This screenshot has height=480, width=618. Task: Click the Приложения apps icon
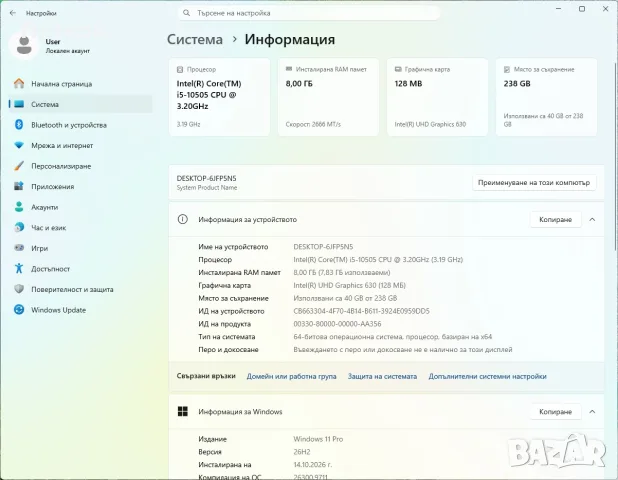19,186
